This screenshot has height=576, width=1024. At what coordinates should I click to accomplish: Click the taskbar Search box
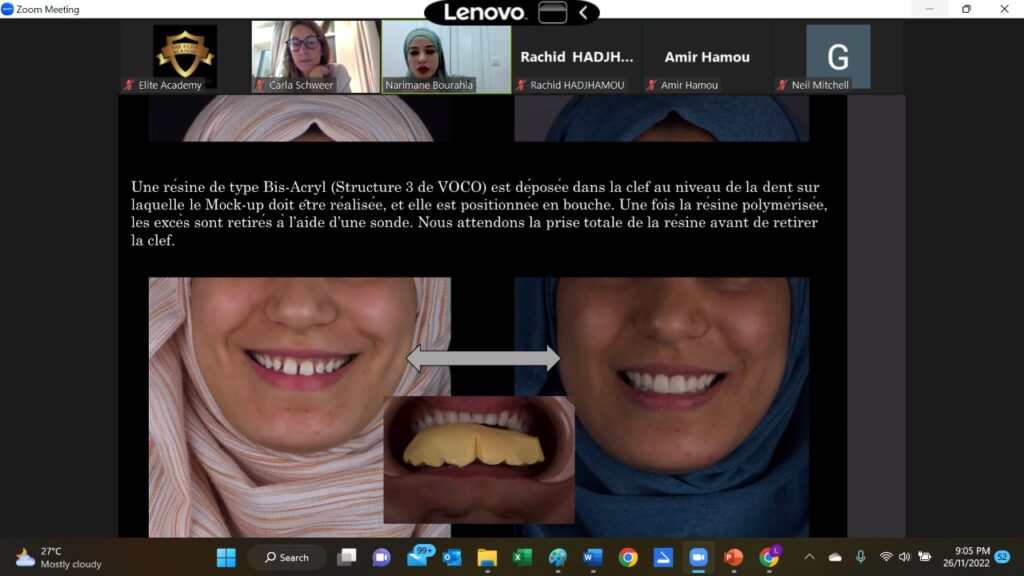point(287,557)
